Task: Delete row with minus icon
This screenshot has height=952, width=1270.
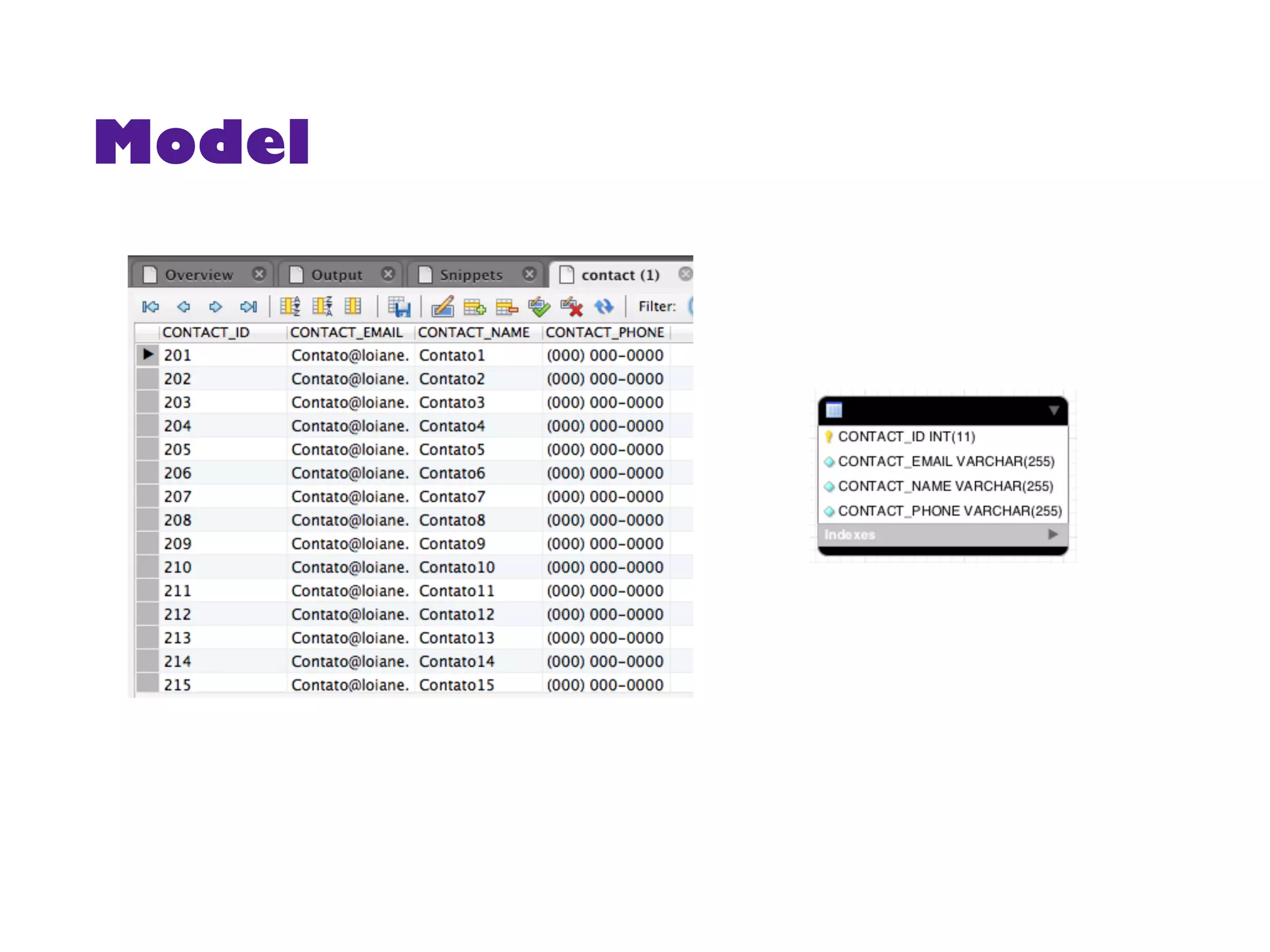Action: pos(507,307)
